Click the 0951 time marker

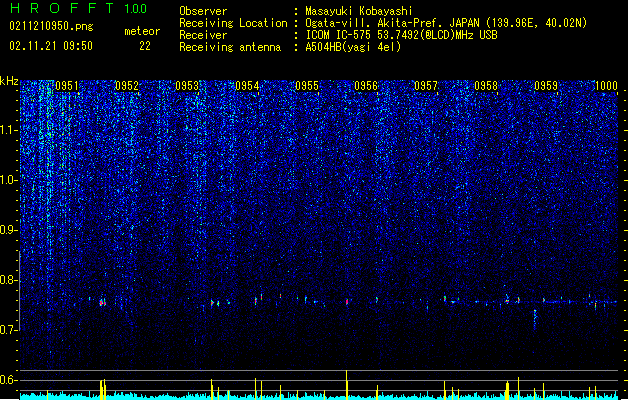coord(67,86)
